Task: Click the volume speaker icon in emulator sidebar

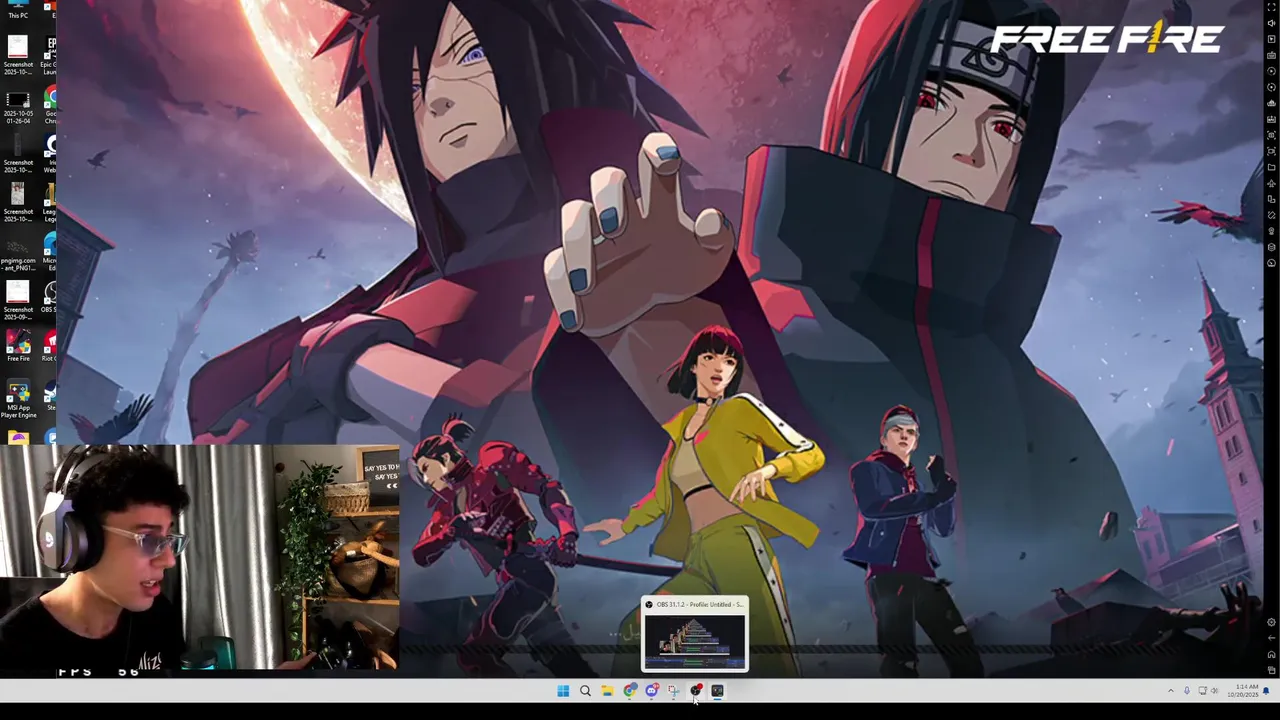Action: [x=1271, y=23]
